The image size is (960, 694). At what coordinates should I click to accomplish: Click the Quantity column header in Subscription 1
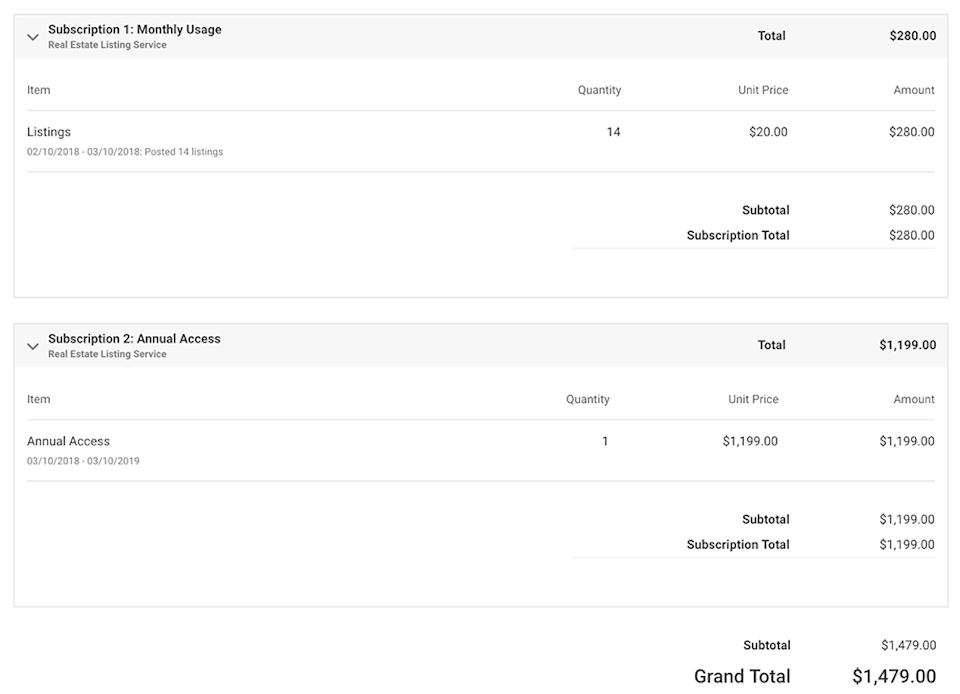click(599, 90)
